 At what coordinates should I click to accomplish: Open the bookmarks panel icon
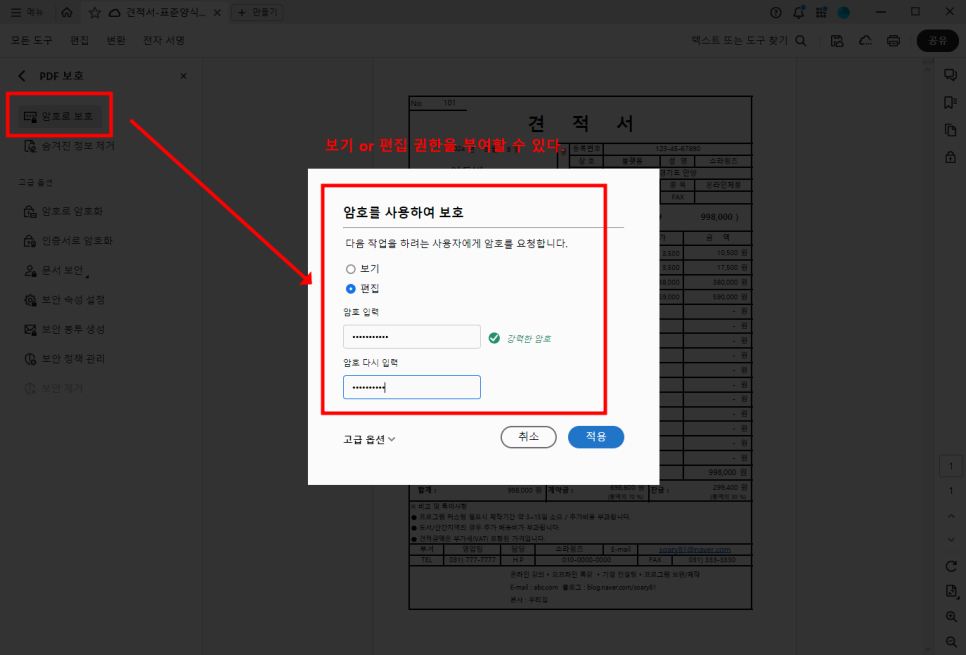pos(951,102)
